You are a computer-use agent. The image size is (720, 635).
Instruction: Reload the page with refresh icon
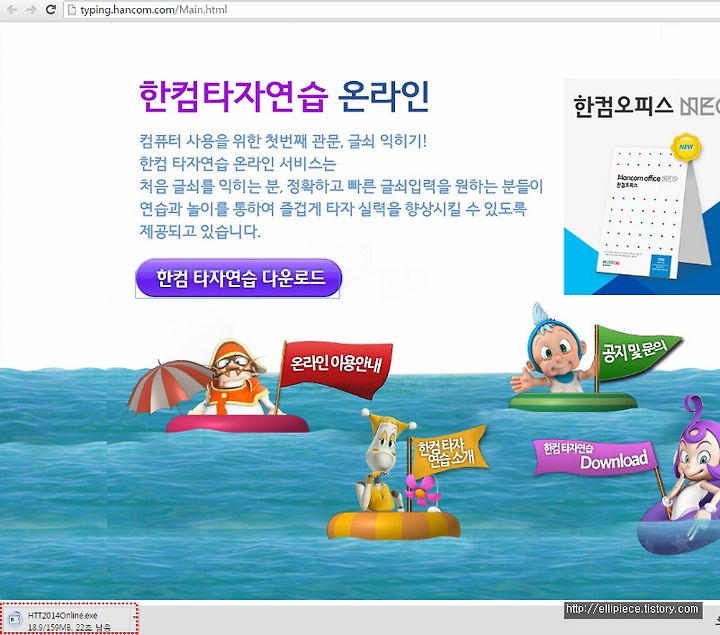[x=51, y=9]
